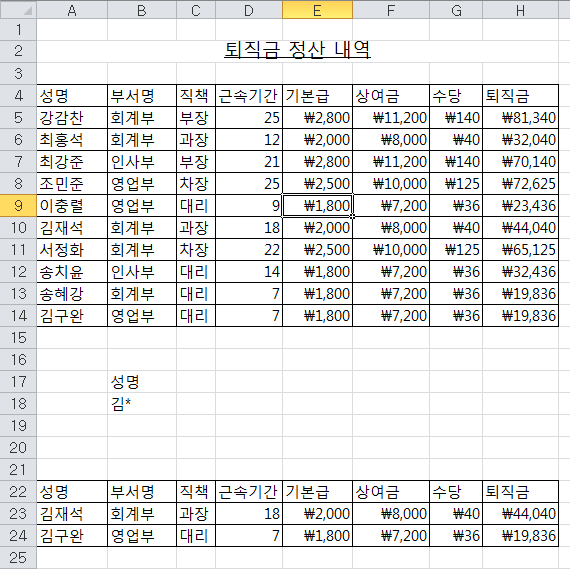Click ₩19,836 in result row 24
This screenshot has width=570, height=569.
pyautogui.click(x=520, y=536)
